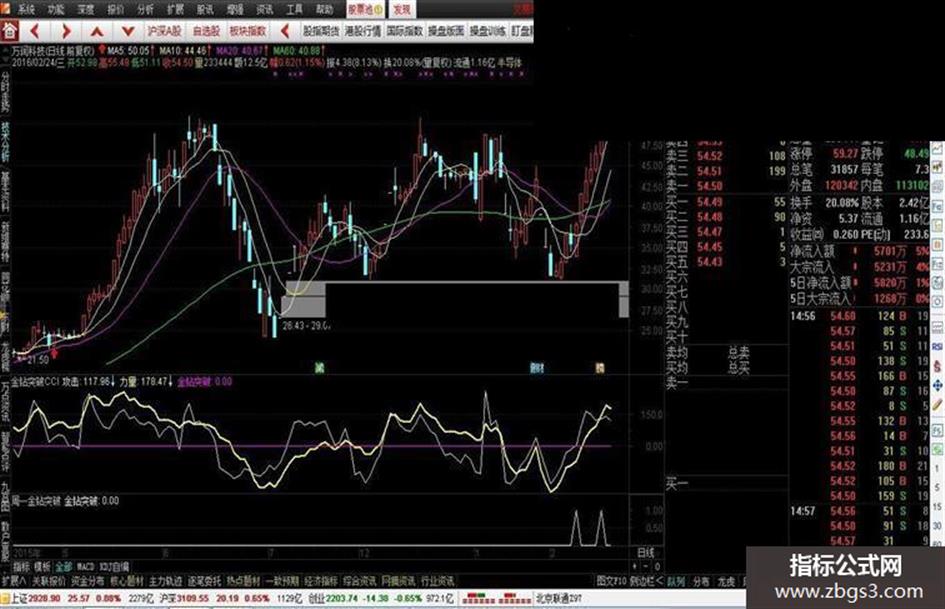
Task: Open the 综合资讯 bottom tab
Action: coord(360,581)
